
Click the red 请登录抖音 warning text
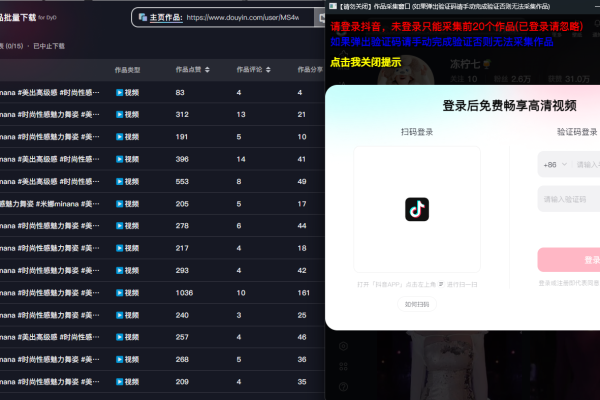(457, 26)
